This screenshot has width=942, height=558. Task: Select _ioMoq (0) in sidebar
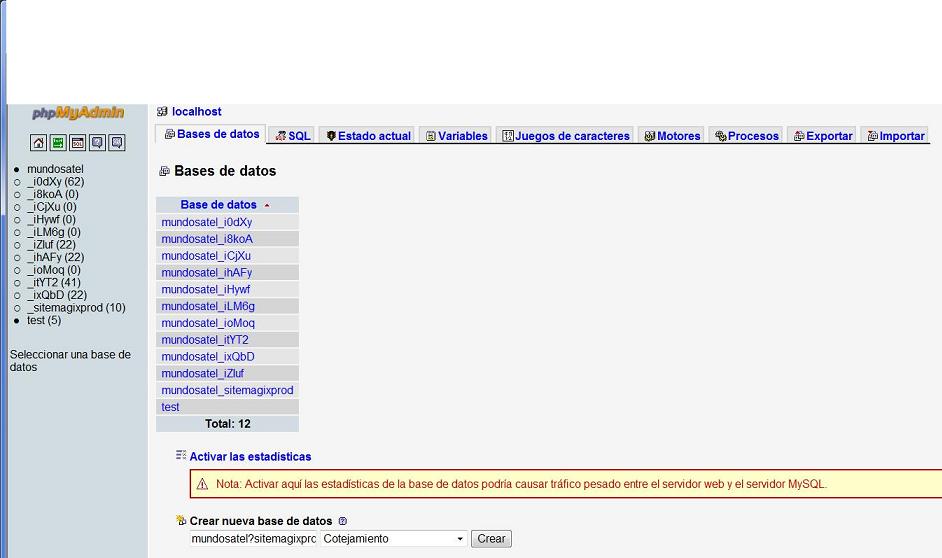tap(53, 270)
